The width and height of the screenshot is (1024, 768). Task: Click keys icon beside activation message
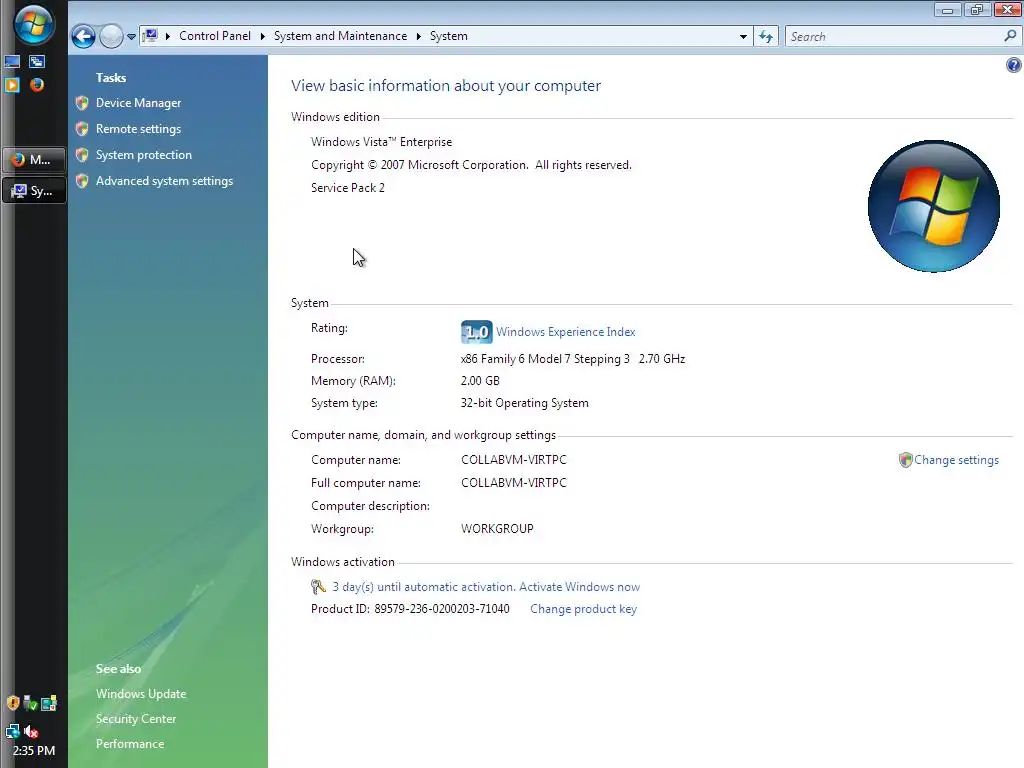click(x=318, y=587)
